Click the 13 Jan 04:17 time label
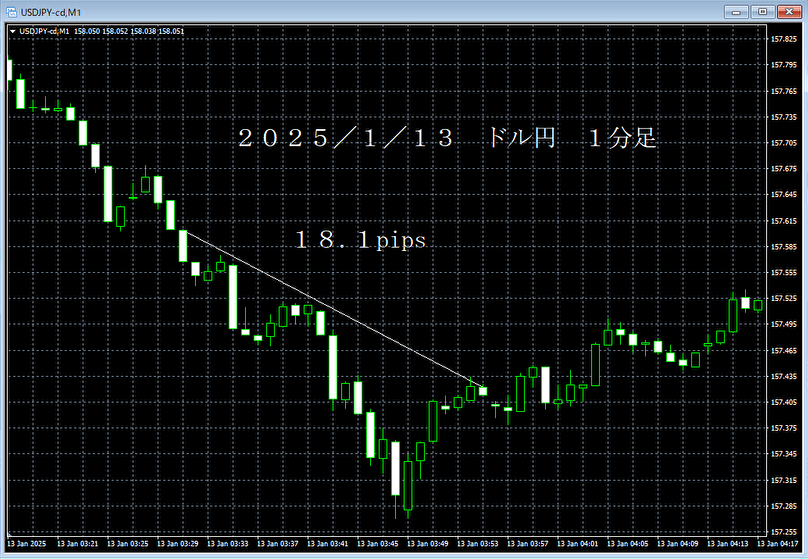The image size is (808, 559). pos(777,544)
